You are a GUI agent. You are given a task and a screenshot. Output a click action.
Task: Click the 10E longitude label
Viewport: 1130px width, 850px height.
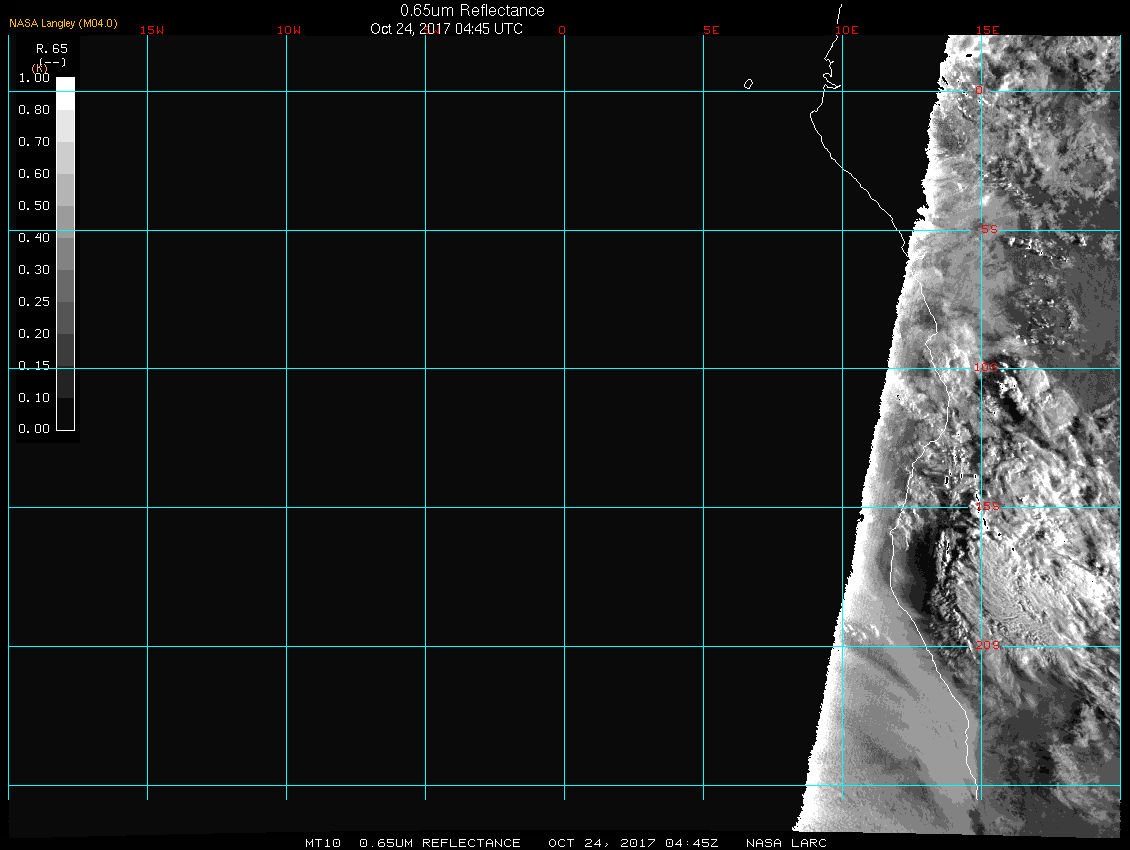tap(847, 30)
